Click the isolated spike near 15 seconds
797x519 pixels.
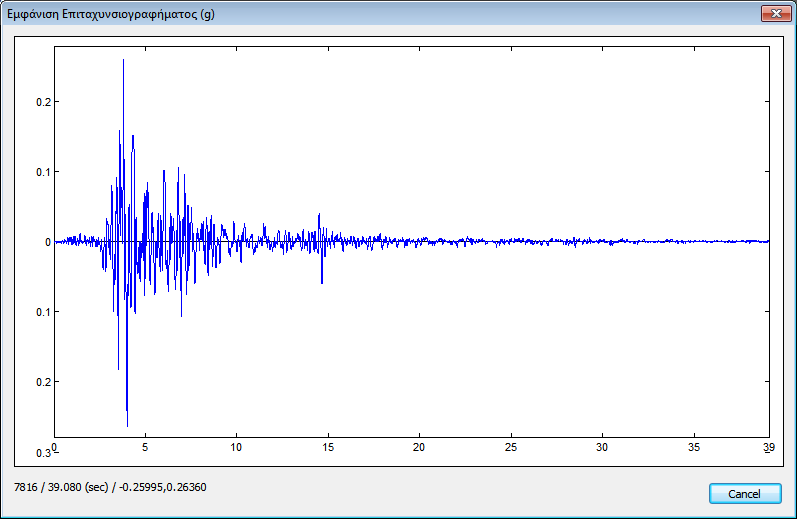(x=322, y=249)
